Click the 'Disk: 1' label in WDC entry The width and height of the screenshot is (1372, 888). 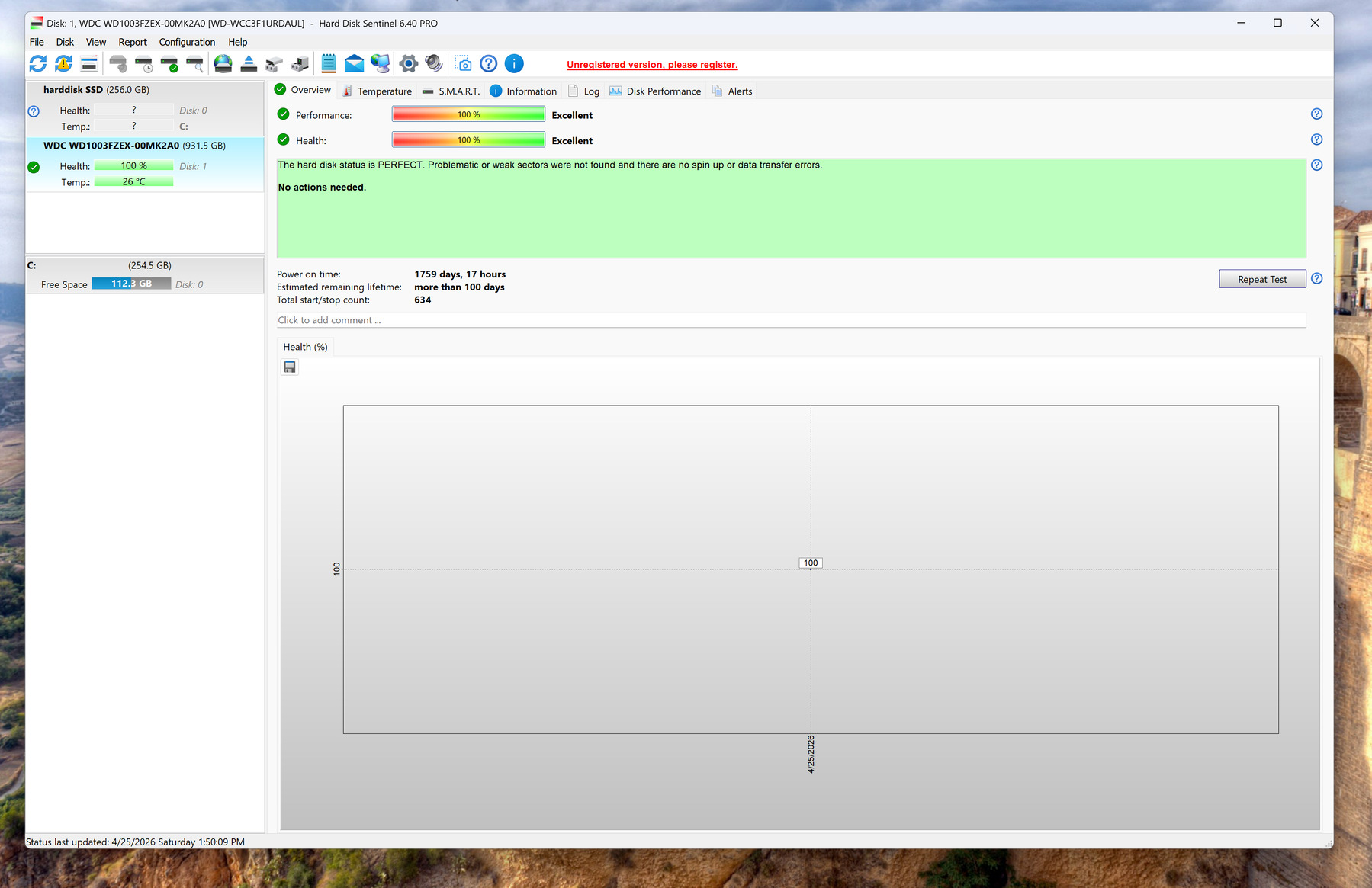193,166
